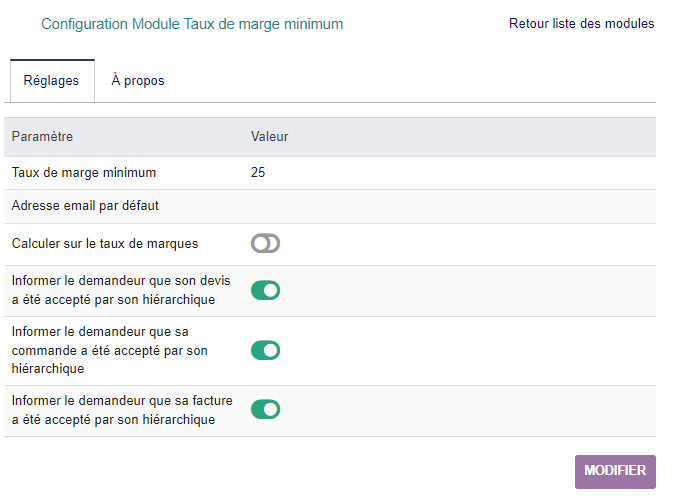
Task: Switch to the À propos tab
Action: 138,81
